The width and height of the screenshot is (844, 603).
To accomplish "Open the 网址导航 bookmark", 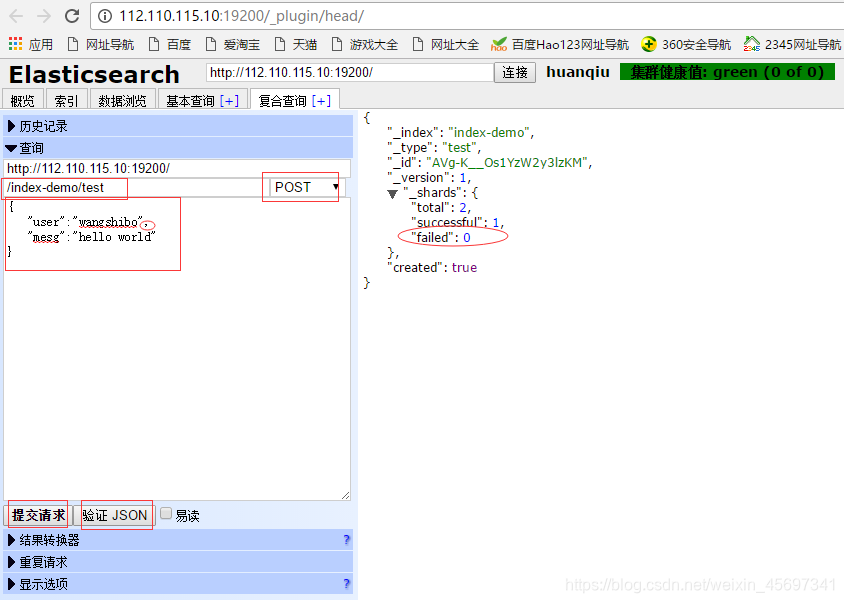I will [101, 44].
